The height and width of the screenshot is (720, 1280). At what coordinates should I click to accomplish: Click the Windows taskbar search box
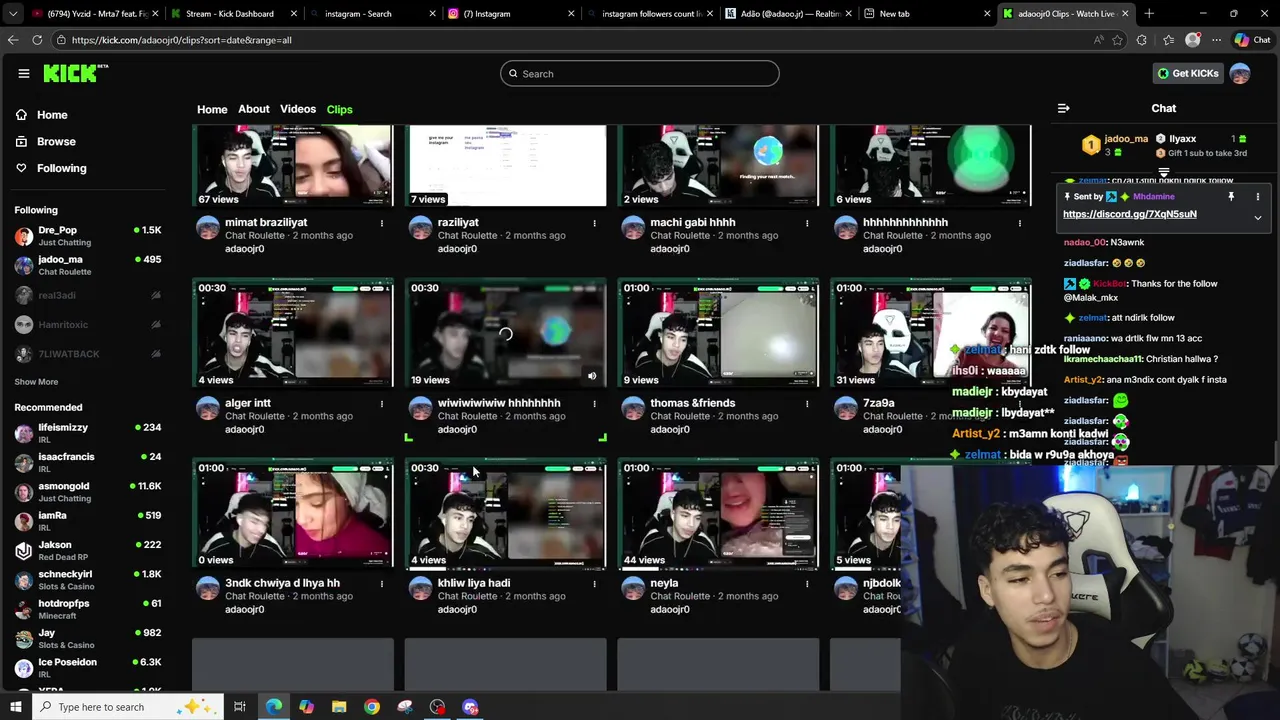pos(127,707)
